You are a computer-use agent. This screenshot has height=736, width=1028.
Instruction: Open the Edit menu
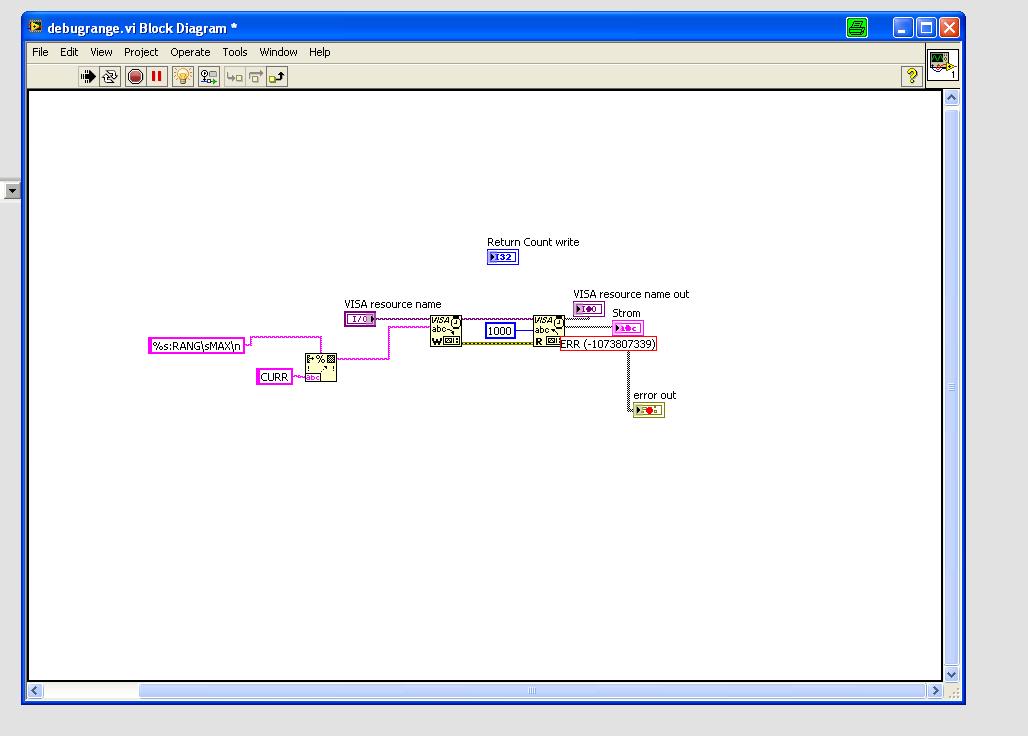point(69,52)
